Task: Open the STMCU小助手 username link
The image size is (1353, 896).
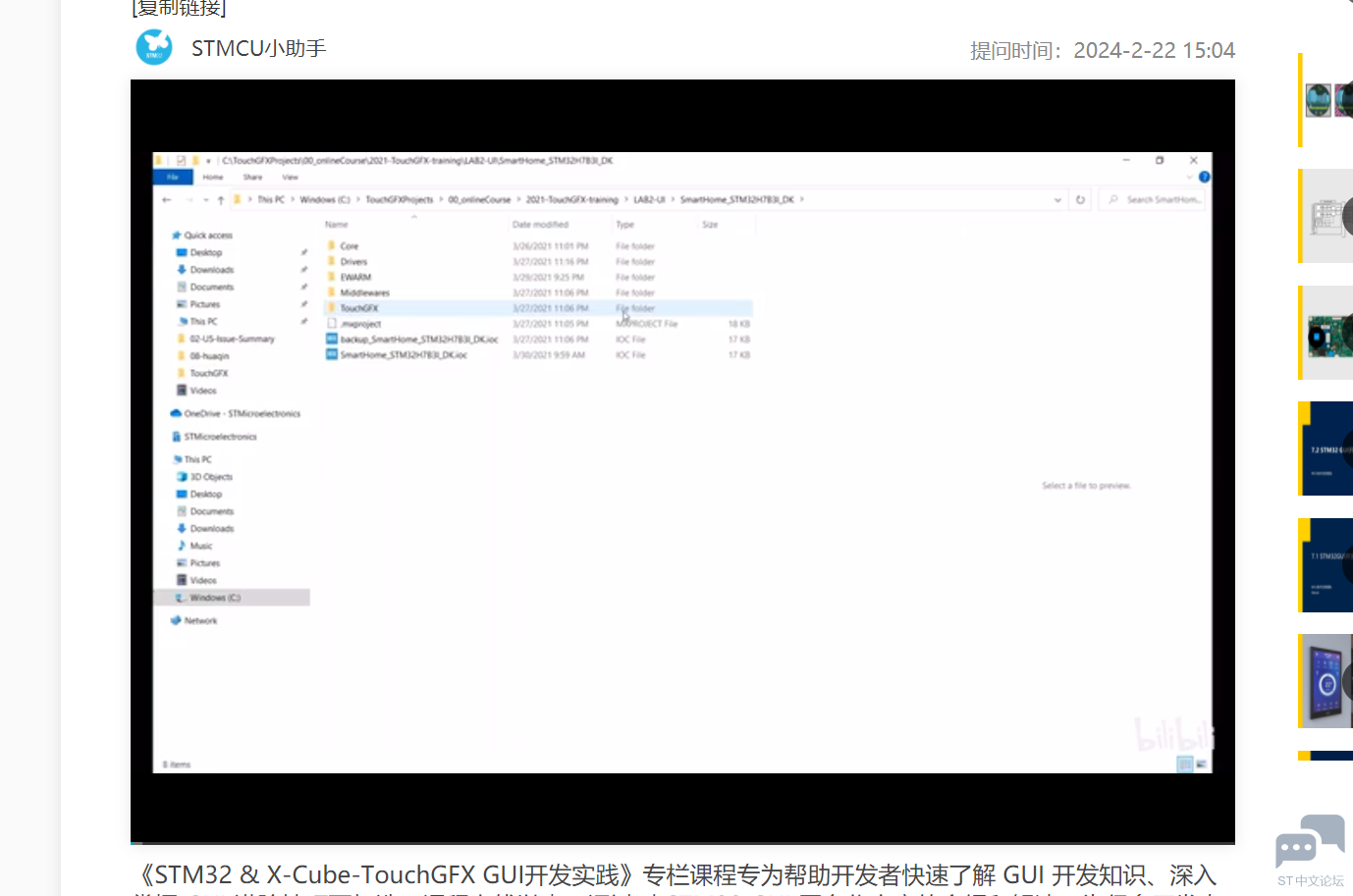Action: click(x=259, y=49)
